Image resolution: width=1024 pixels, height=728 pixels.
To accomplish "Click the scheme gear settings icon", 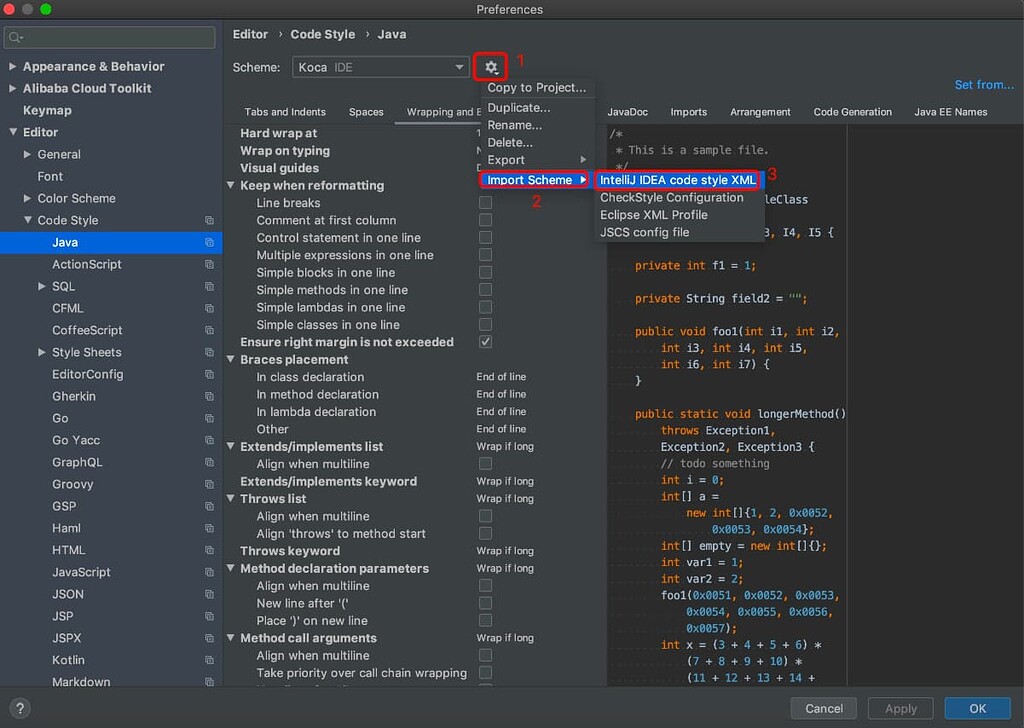I will [491, 67].
